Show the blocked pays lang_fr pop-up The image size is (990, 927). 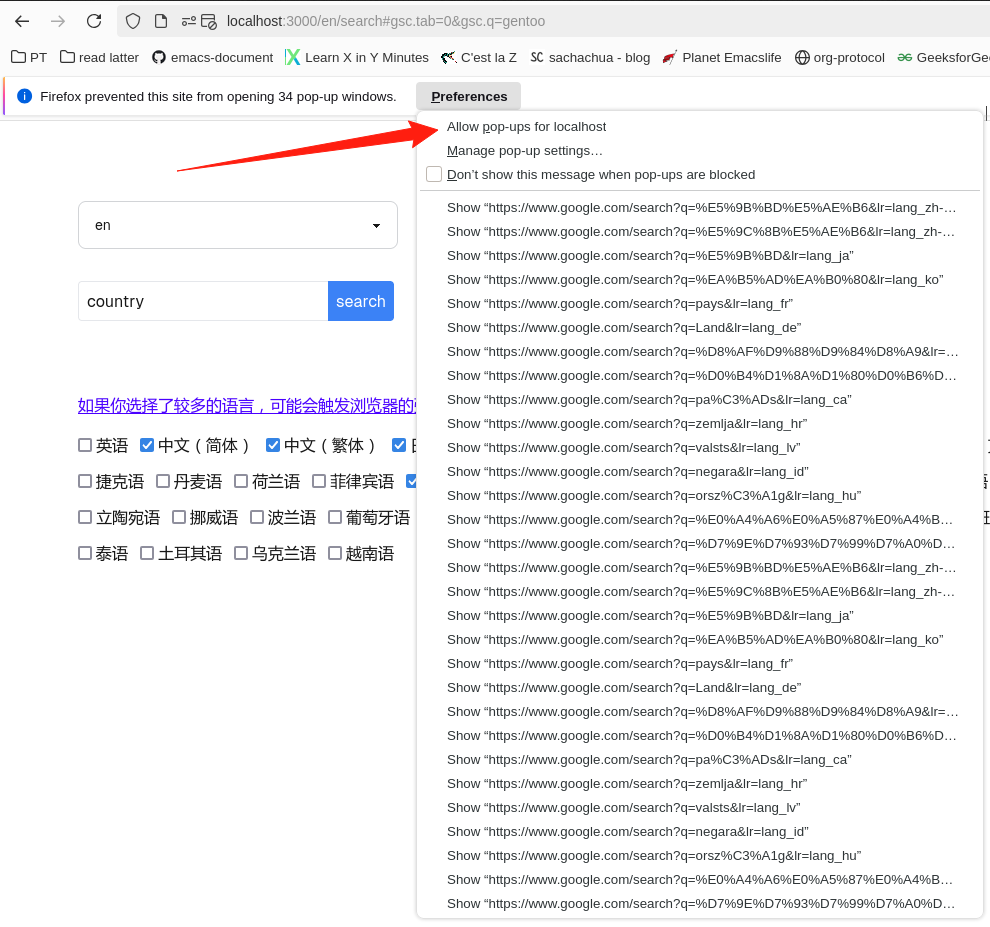(x=619, y=303)
